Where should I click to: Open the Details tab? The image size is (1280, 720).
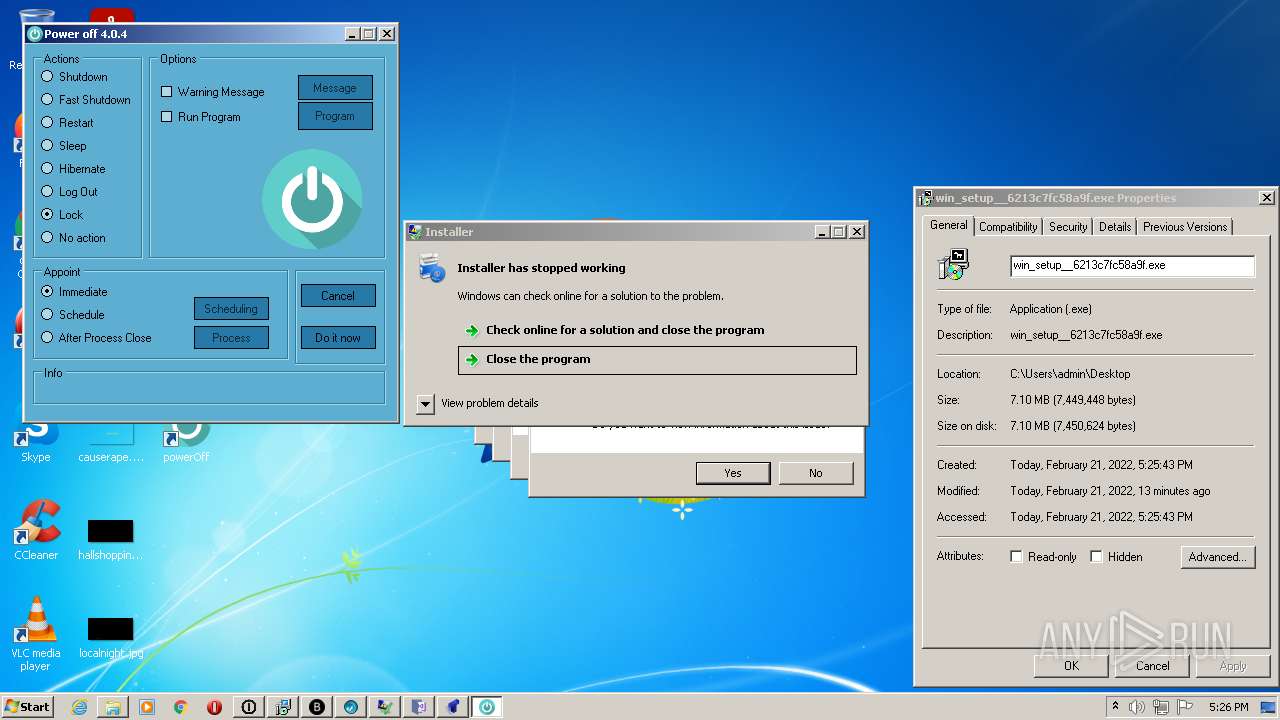click(x=1115, y=227)
